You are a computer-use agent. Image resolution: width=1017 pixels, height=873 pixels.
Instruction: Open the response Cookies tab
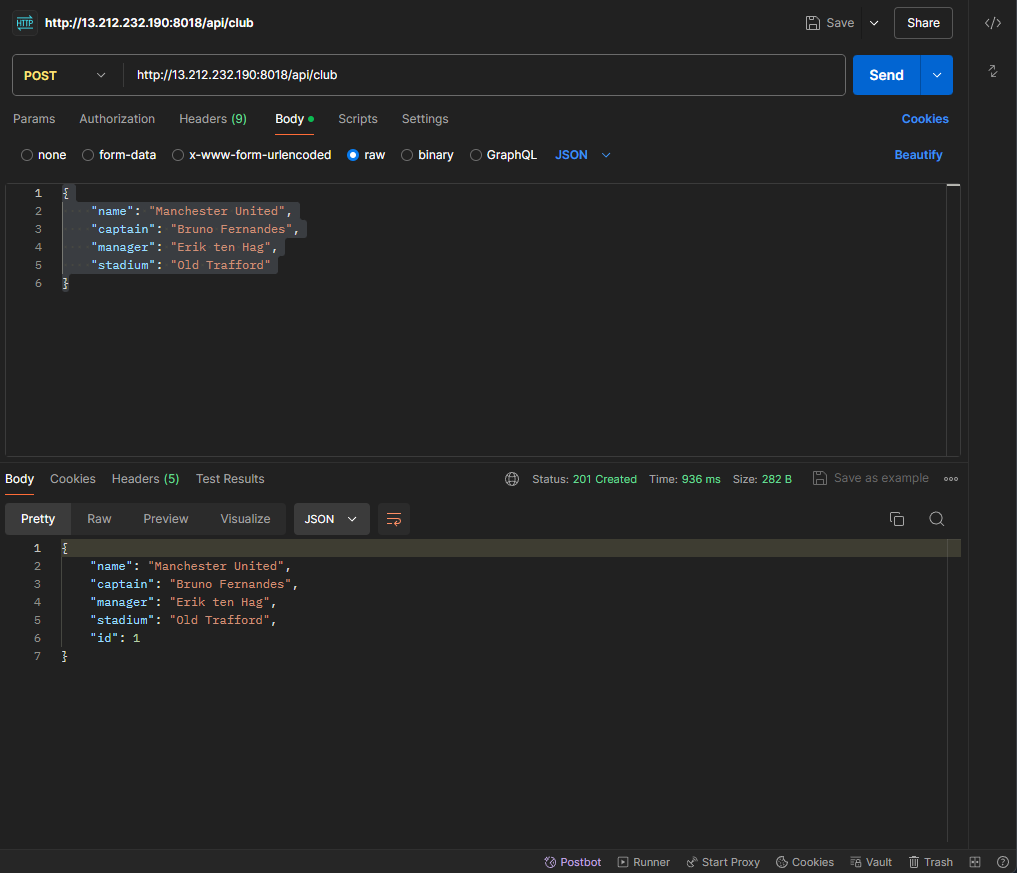tap(73, 479)
